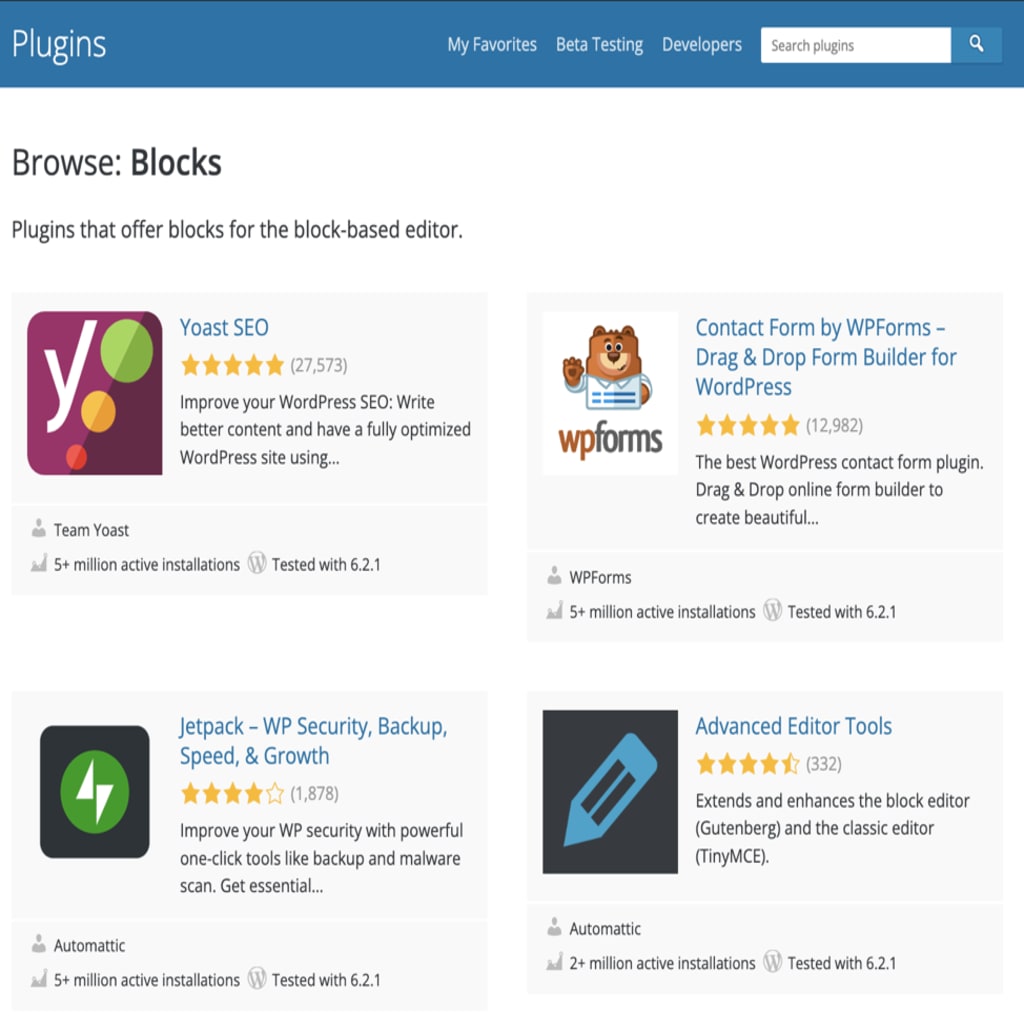This screenshot has width=1024, height=1024.
Task: Go to Developers section
Action: point(701,45)
